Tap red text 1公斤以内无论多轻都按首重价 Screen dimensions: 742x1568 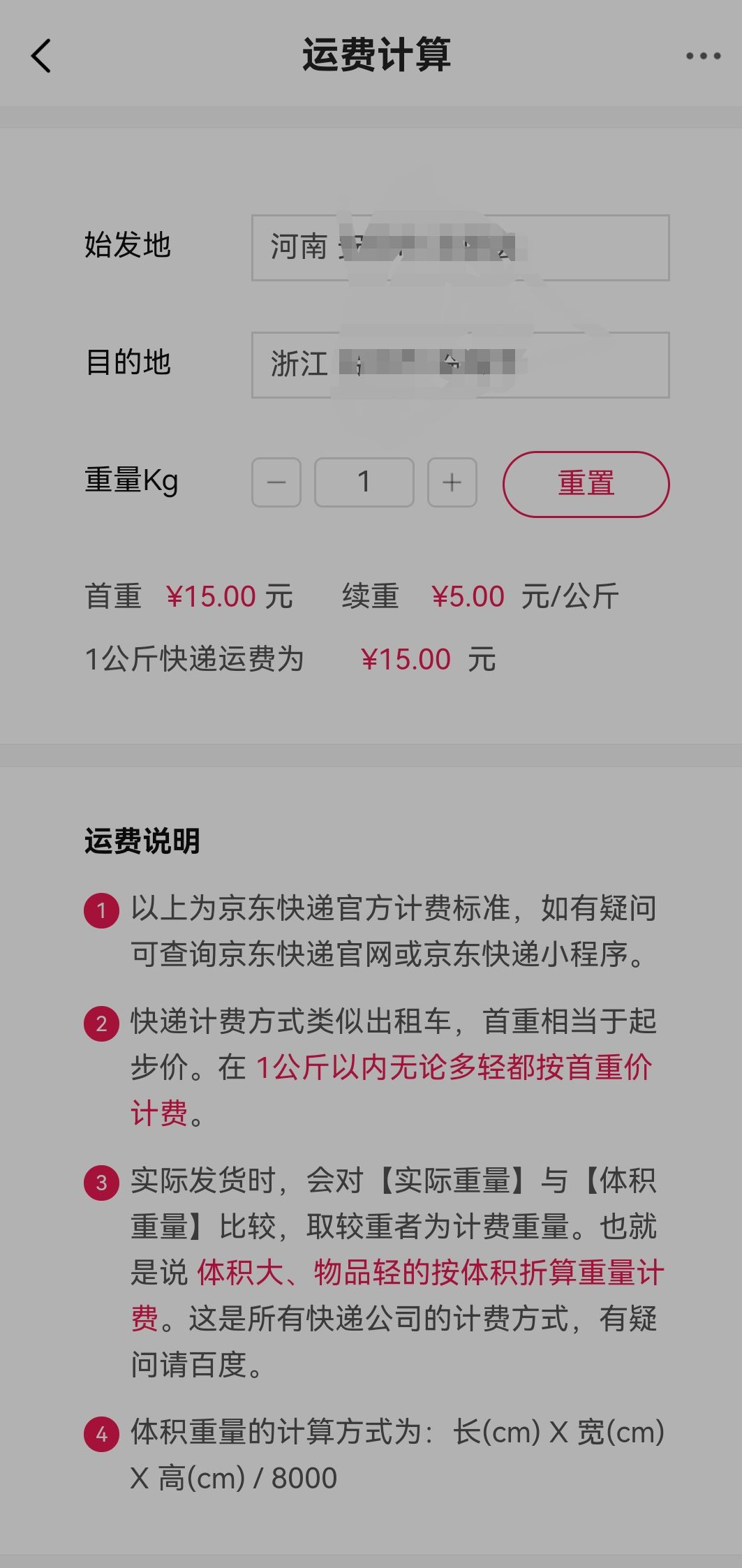tap(454, 1067)
